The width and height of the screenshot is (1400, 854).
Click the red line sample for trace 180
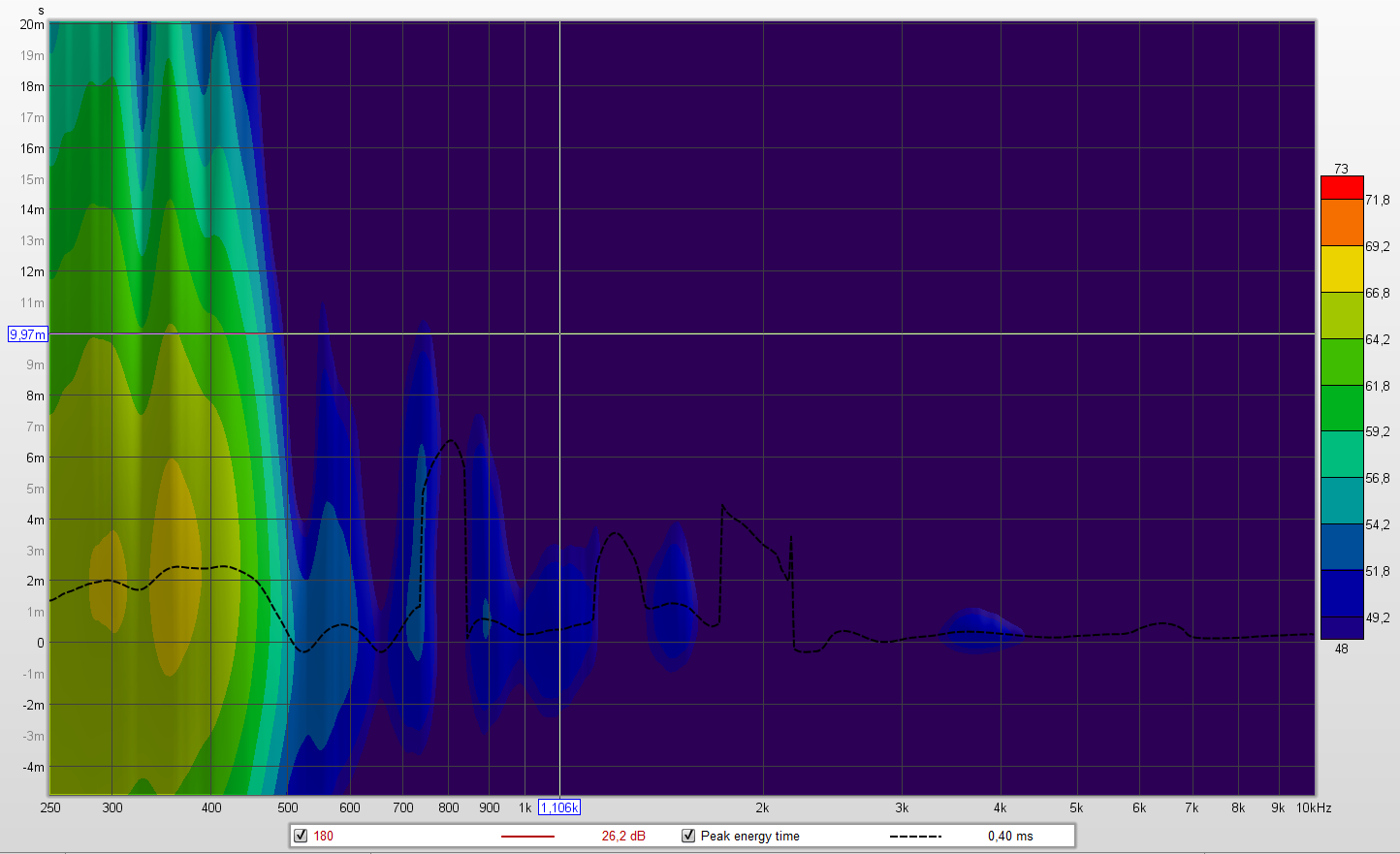527,836
